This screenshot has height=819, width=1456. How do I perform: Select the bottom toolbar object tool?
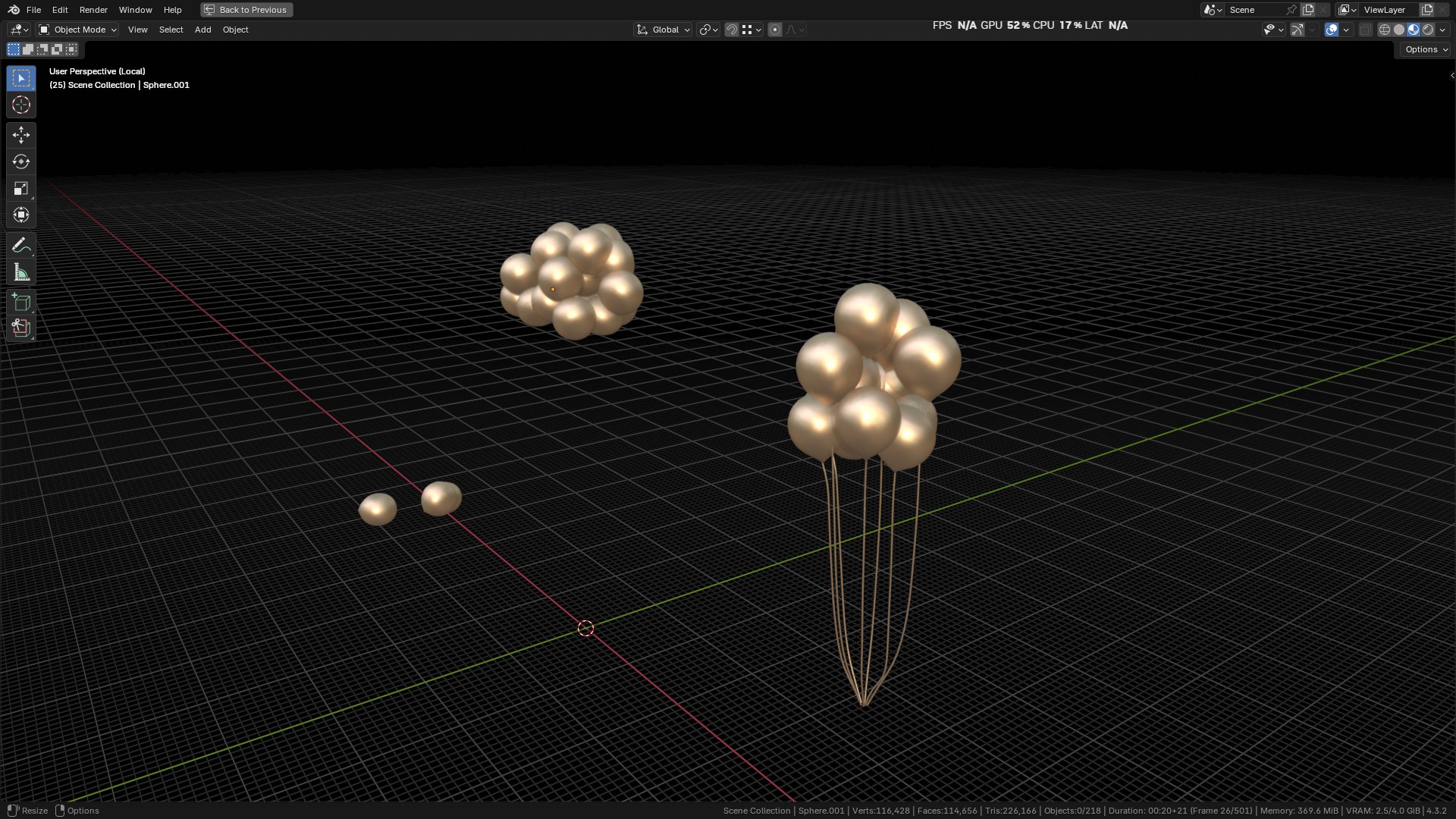pyautogui.click(x=21, y=328)
